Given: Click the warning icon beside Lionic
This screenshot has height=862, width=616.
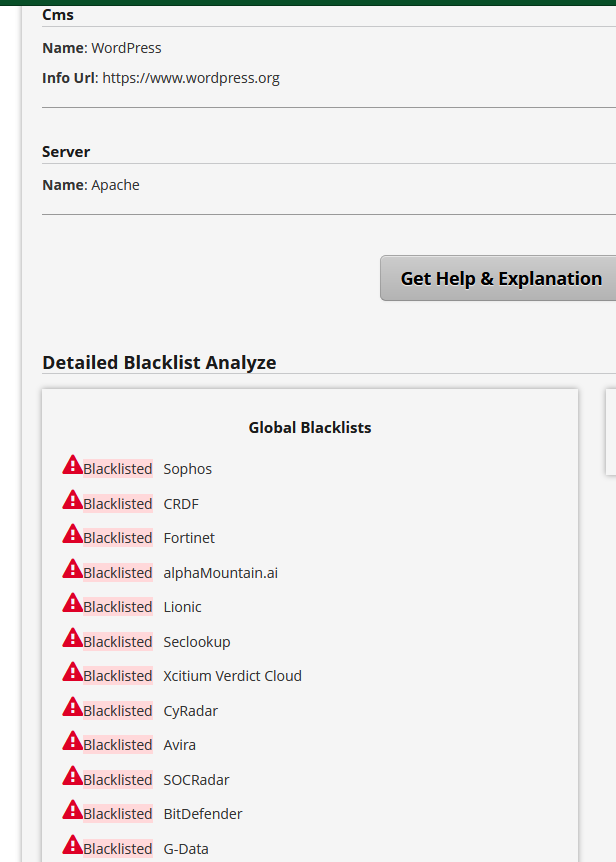Looking at the screenshot, I should coord(73,603).
